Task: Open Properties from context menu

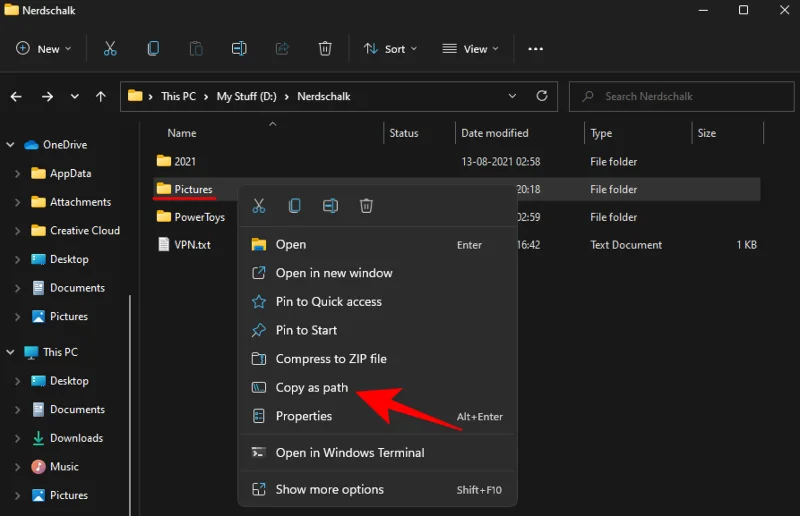Action: click(378, 416)
